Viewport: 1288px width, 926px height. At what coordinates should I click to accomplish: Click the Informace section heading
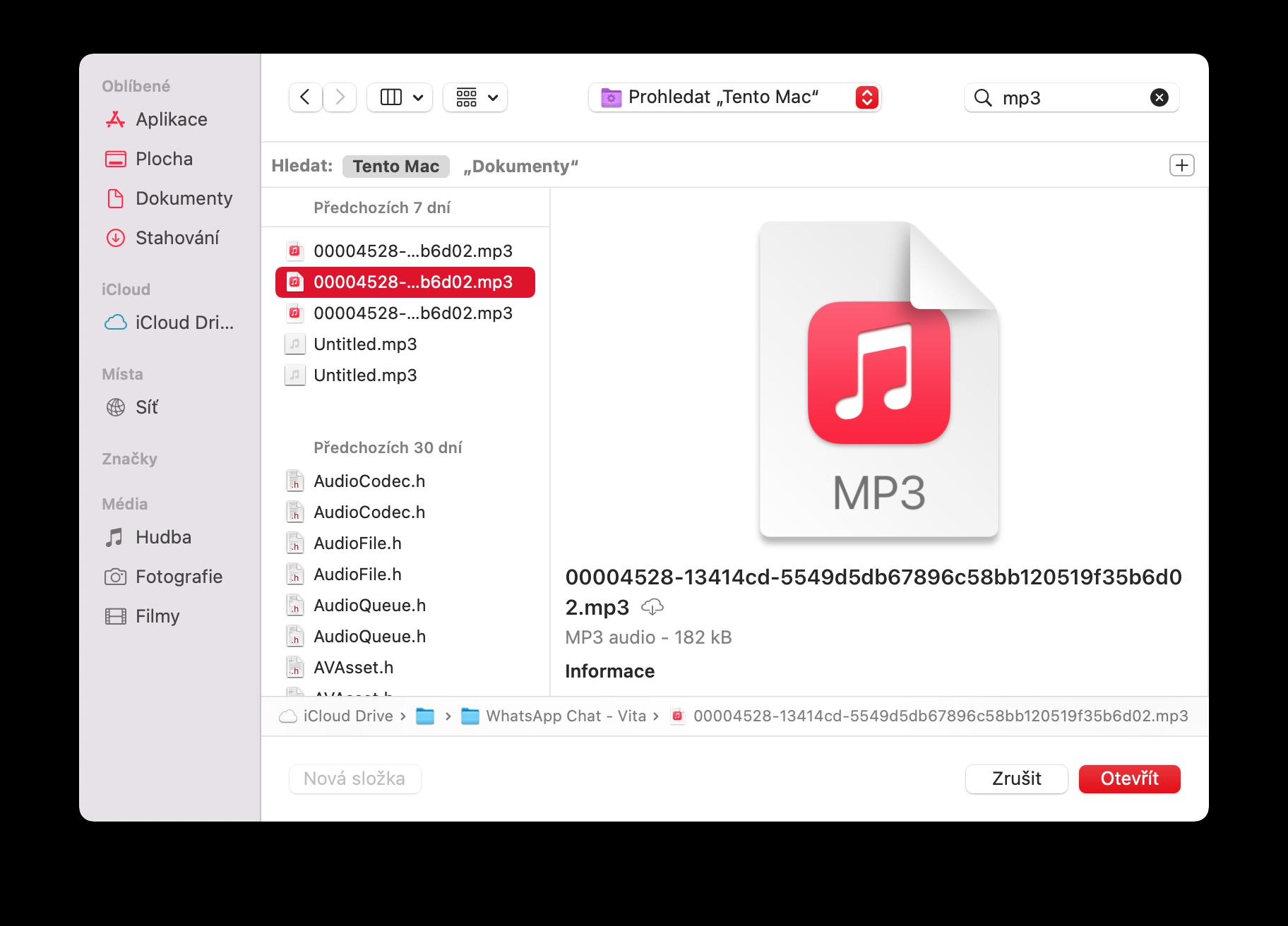pos(609,671)
